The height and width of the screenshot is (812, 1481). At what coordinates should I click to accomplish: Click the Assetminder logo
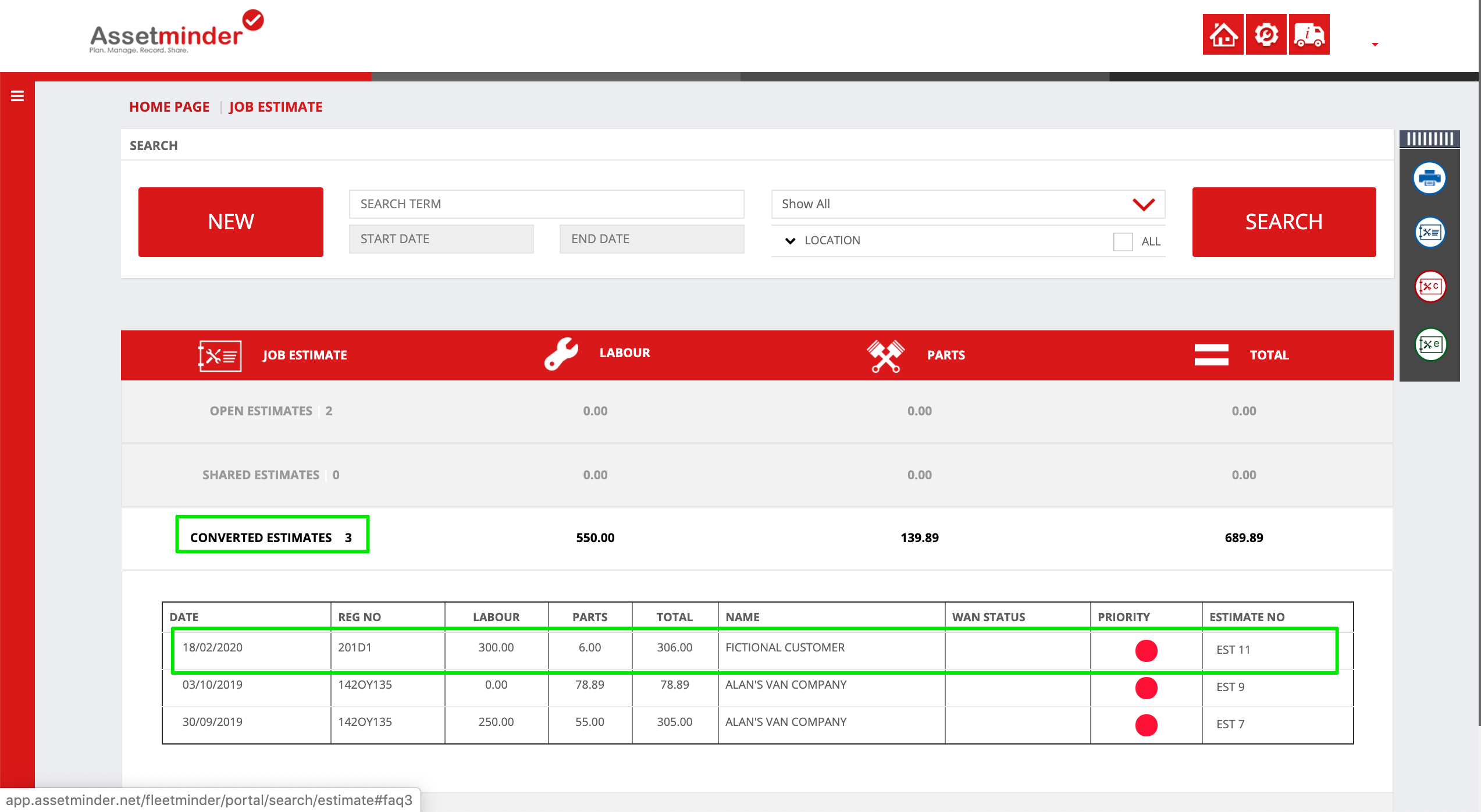[x=176, y=33]
